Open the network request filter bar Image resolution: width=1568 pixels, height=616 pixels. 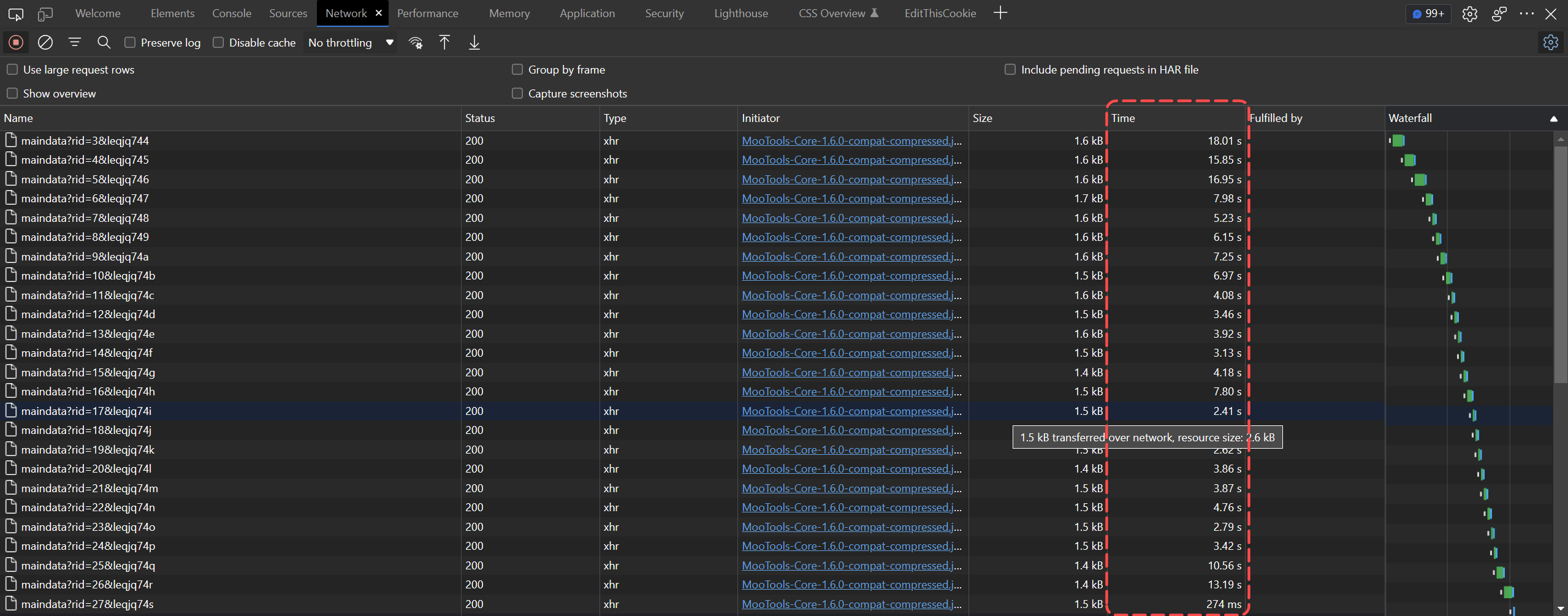tap(75, 42)
